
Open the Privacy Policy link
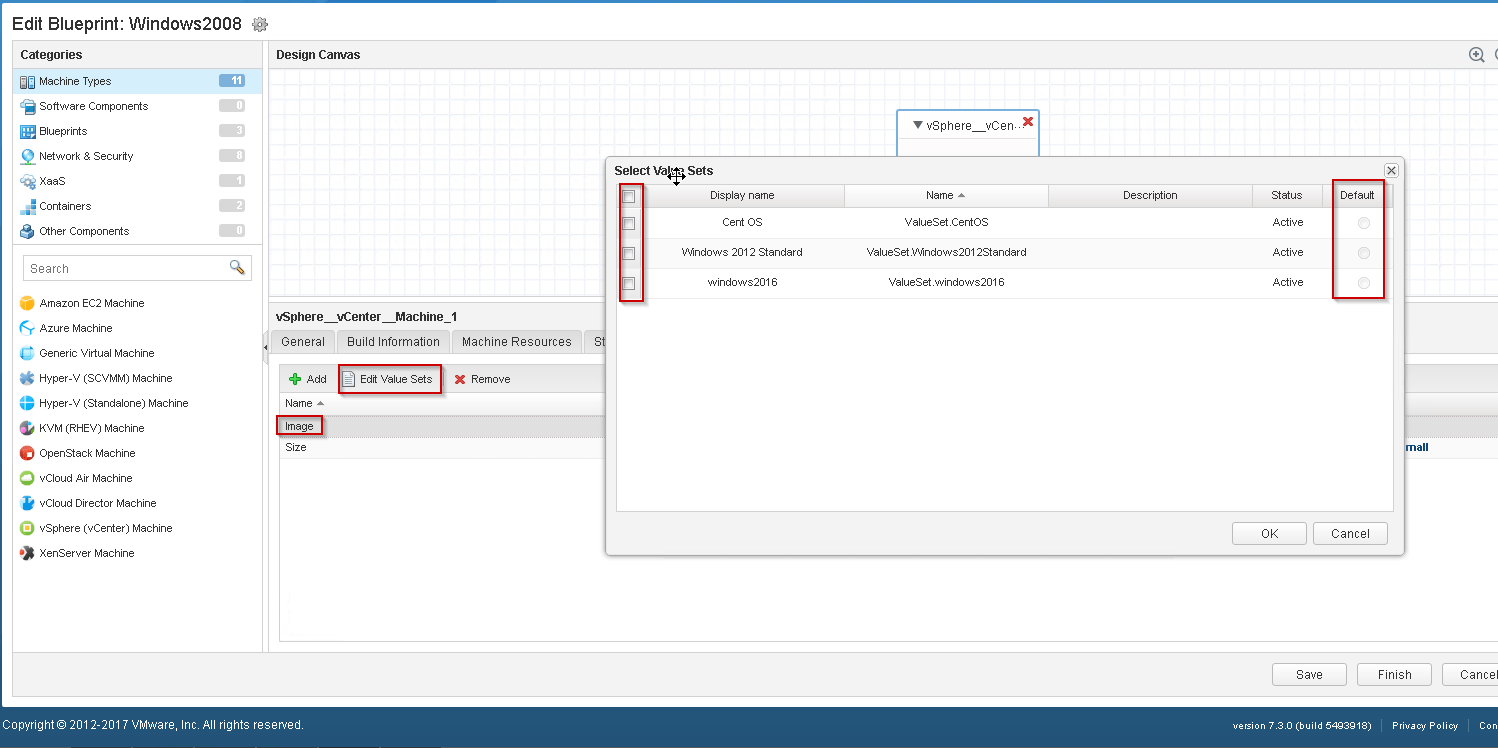click(x=1424, y=726)
